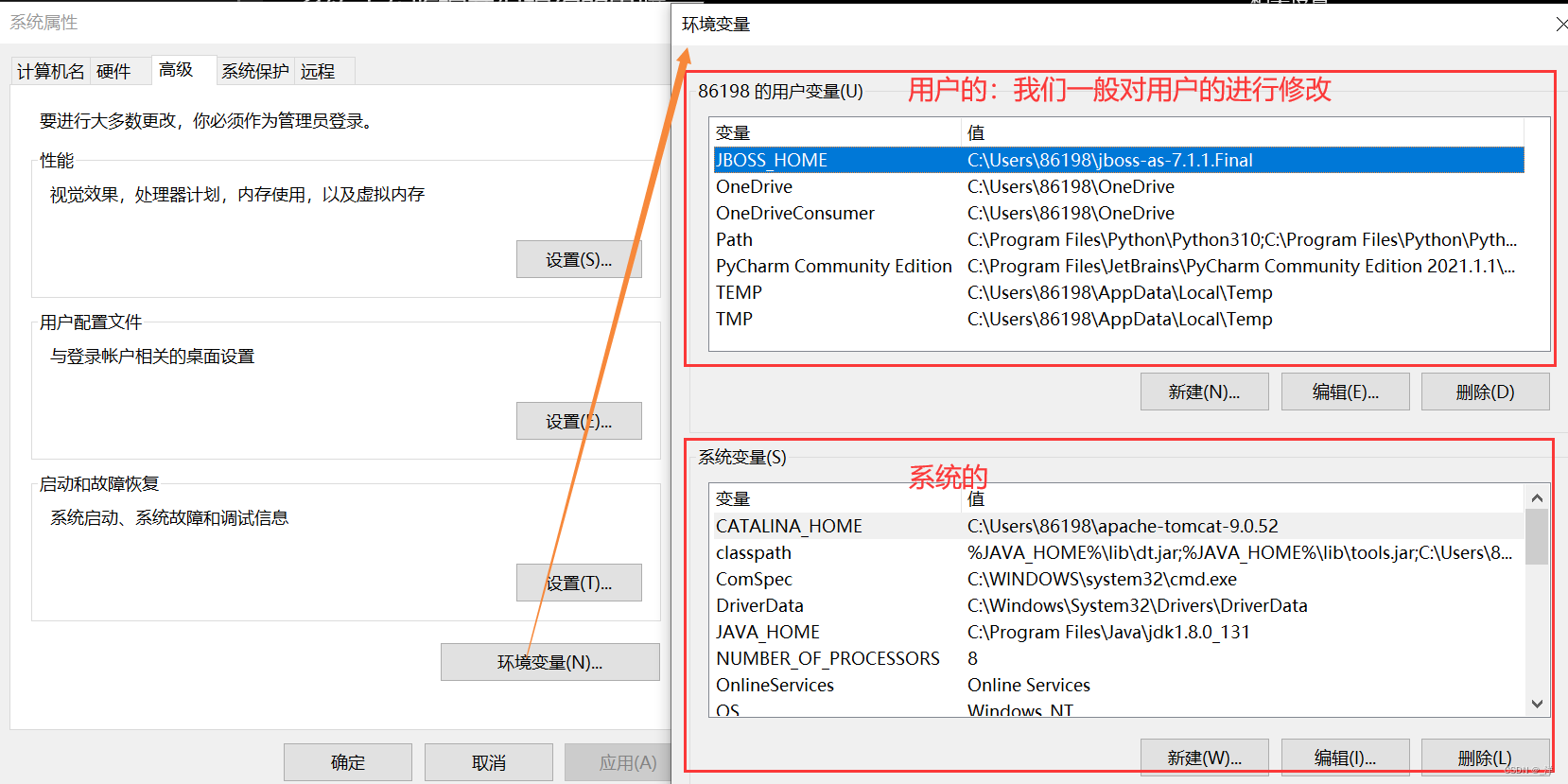The height and width of the screenshot is (784, 1568).
Task: Edit system variable with 编辑(I)...
Action: [1345, 758]
